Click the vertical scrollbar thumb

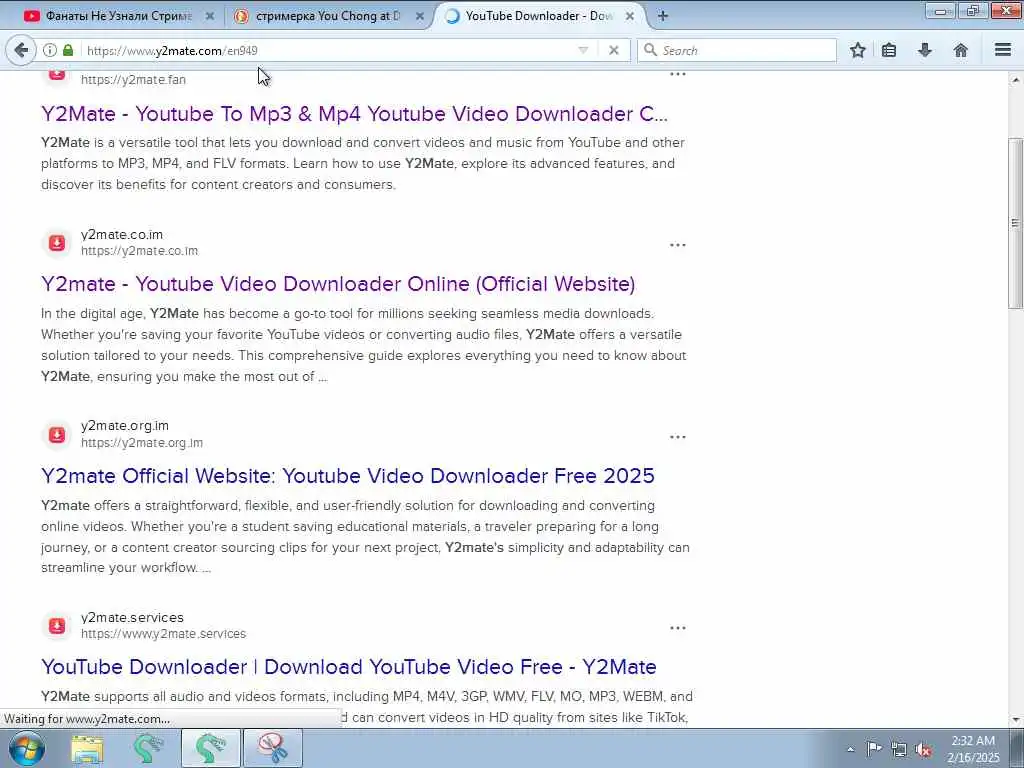[x=1015, y=223]
